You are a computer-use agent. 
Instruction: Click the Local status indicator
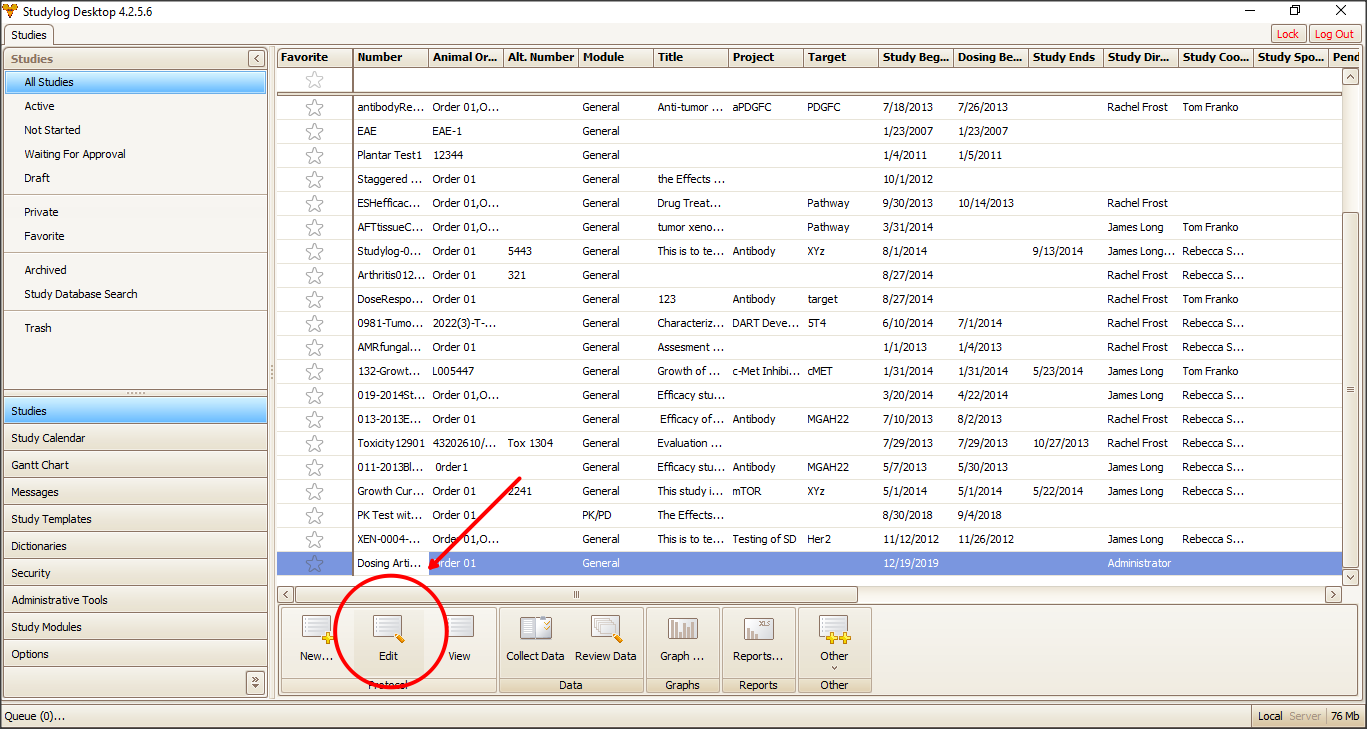click(x=1270, y=716)
